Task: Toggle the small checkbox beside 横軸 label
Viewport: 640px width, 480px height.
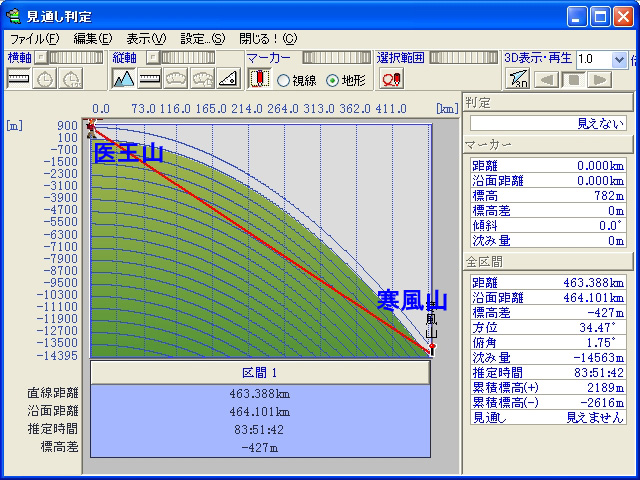Action: click(41, 58)
